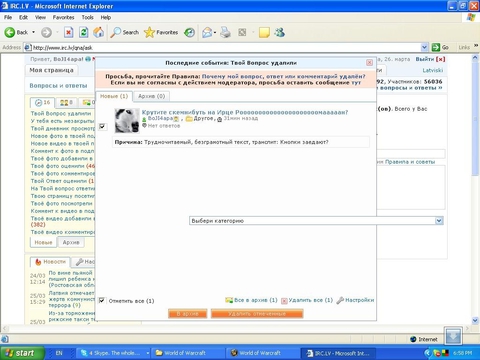
Task: Click the Новые button in sidebar
Action: click(43, 242)
